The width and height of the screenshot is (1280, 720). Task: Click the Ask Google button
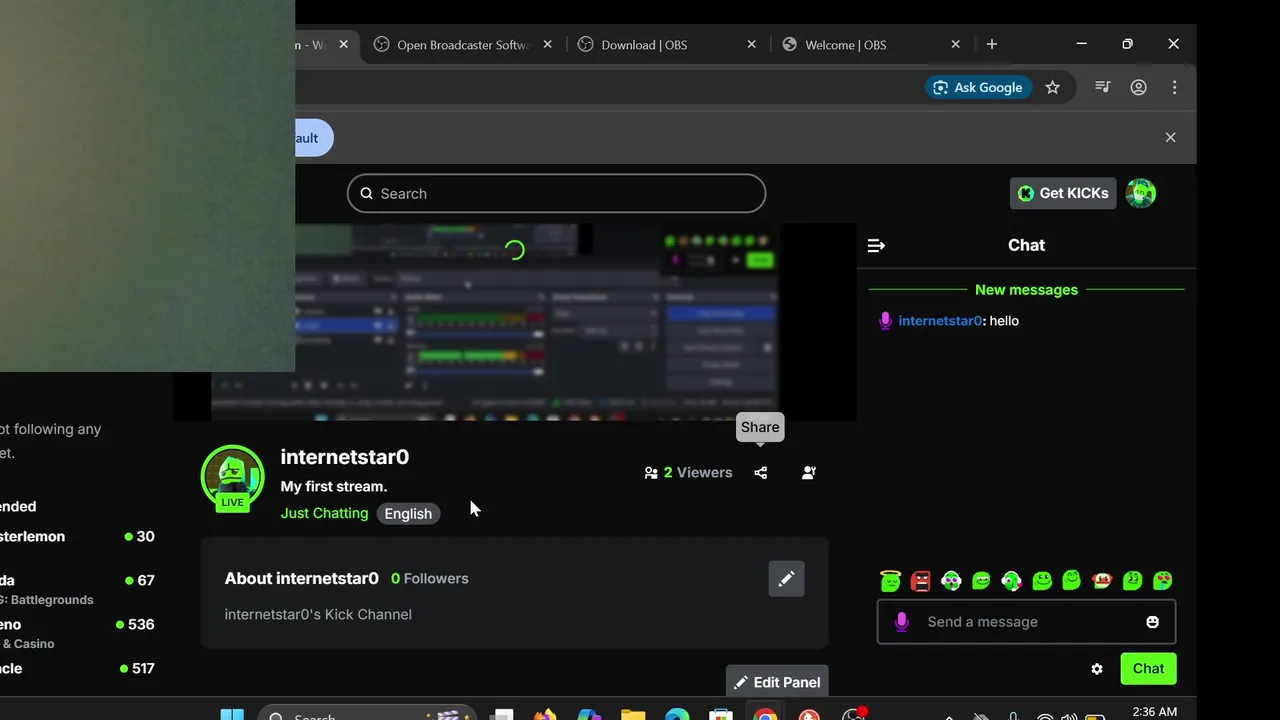click(977, 87)
